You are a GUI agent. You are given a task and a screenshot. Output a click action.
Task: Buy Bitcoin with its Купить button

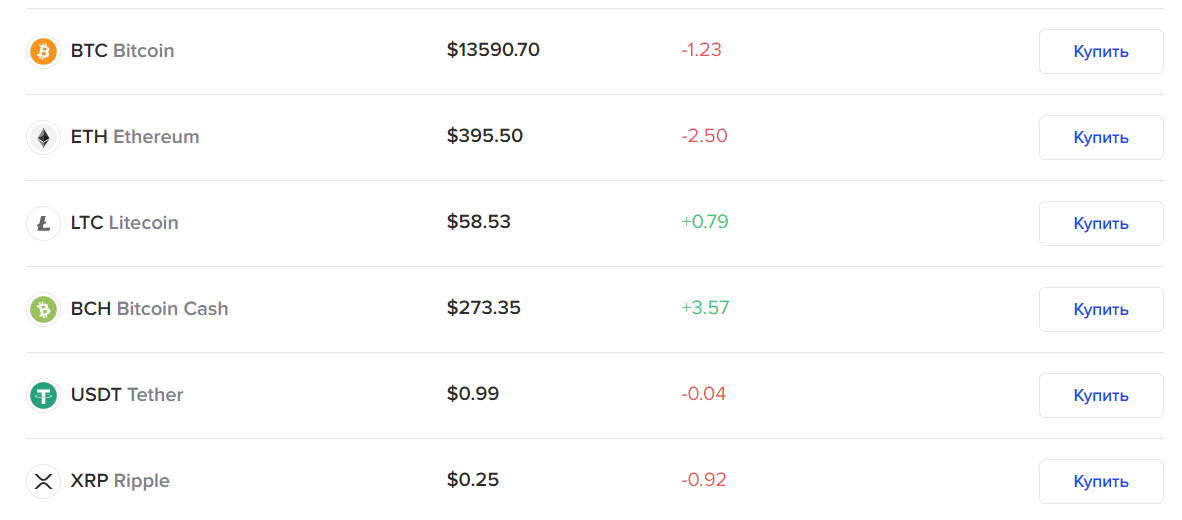pos(1101,51)
